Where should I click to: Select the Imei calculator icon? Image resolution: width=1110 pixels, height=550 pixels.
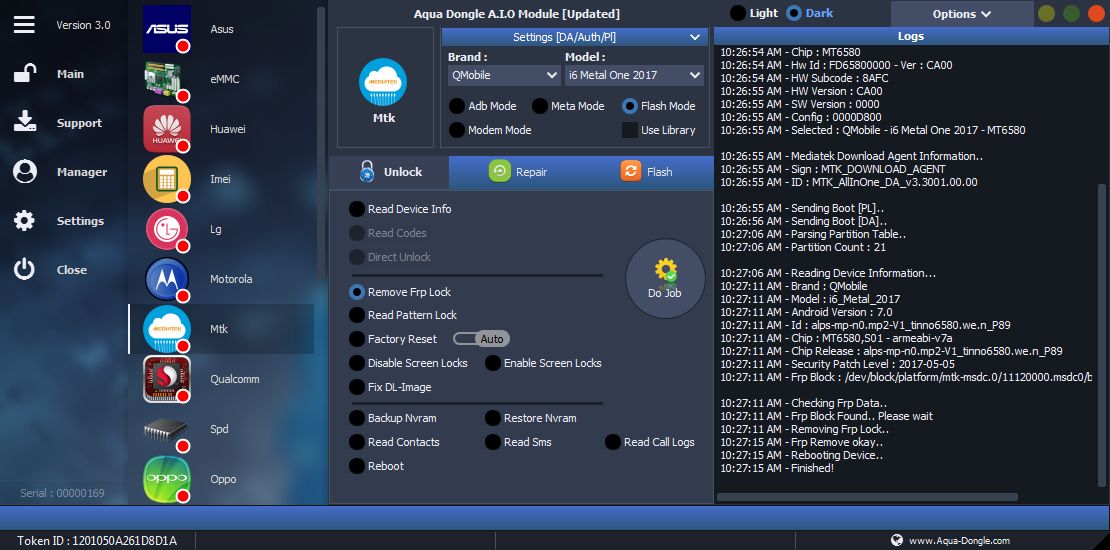[x=167, y=179]
